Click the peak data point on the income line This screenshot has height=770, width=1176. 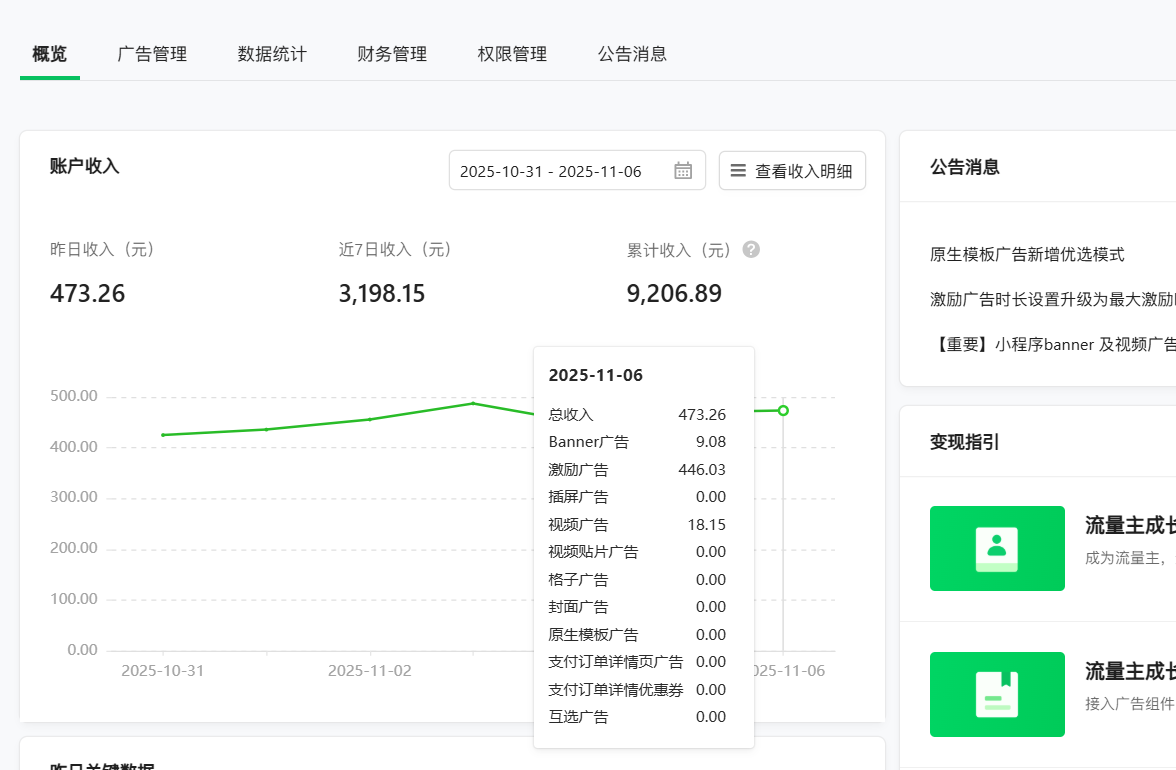473,403
